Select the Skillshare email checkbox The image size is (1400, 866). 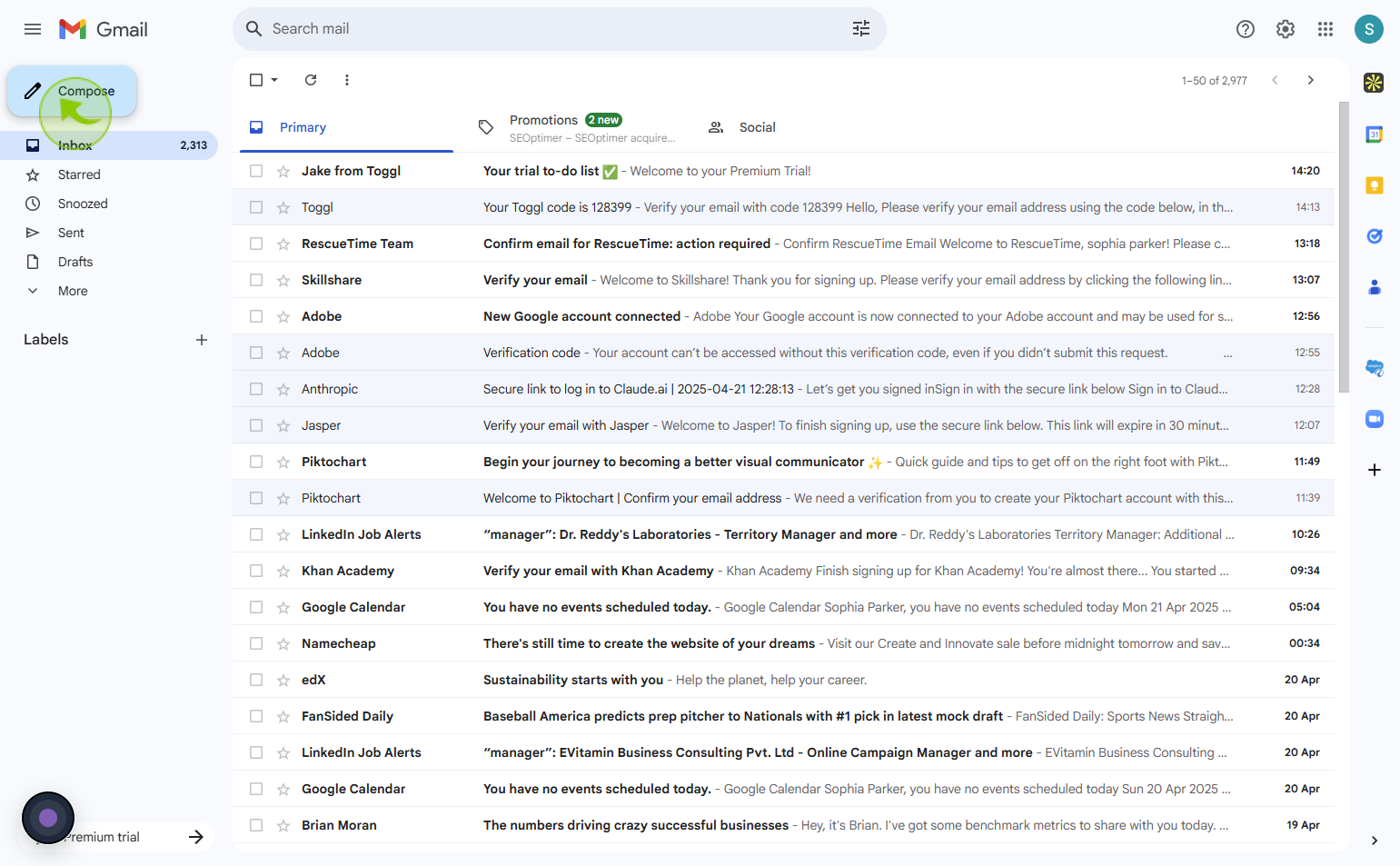[x=256, y=280]
